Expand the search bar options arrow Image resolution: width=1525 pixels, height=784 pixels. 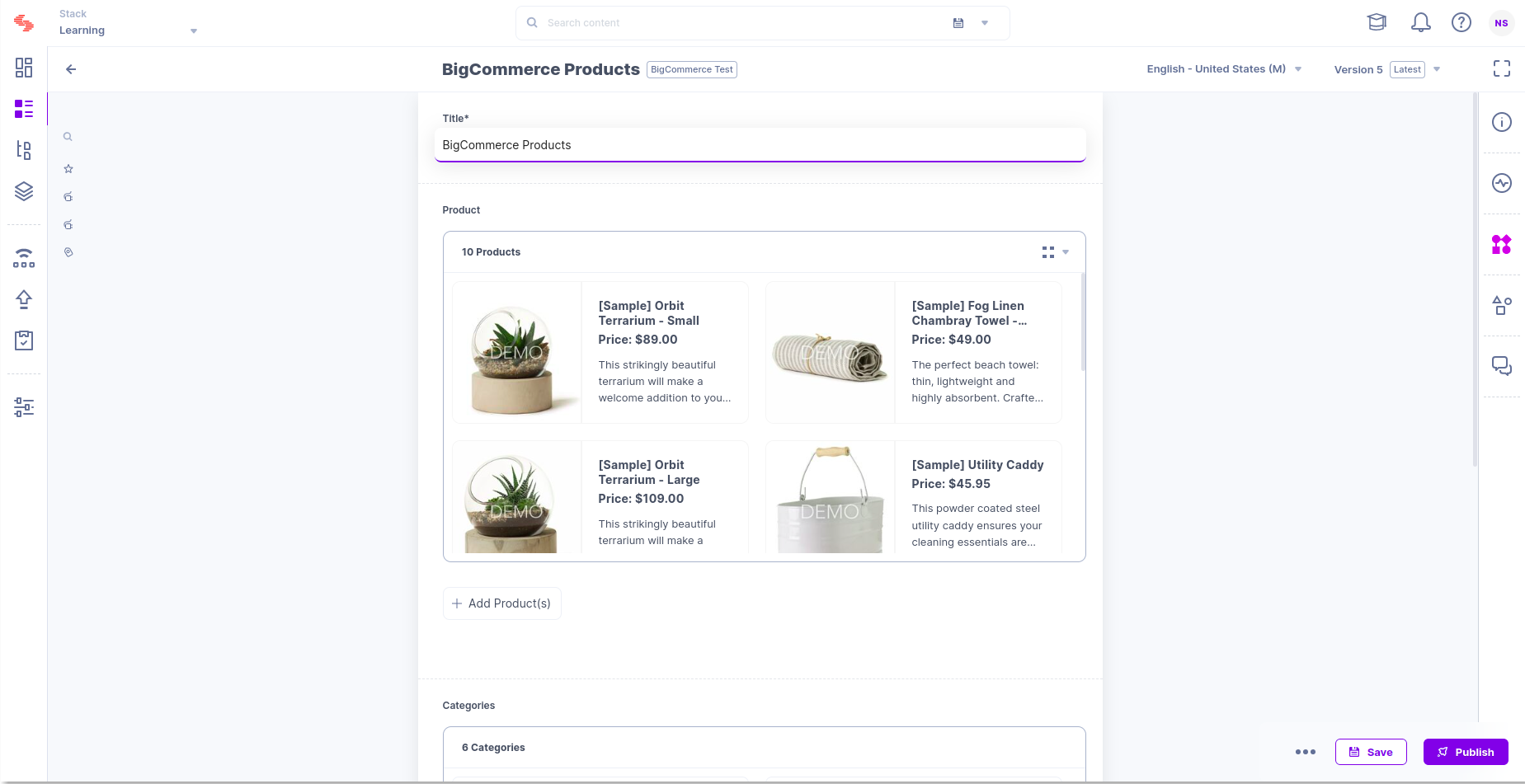click(985, 23)
